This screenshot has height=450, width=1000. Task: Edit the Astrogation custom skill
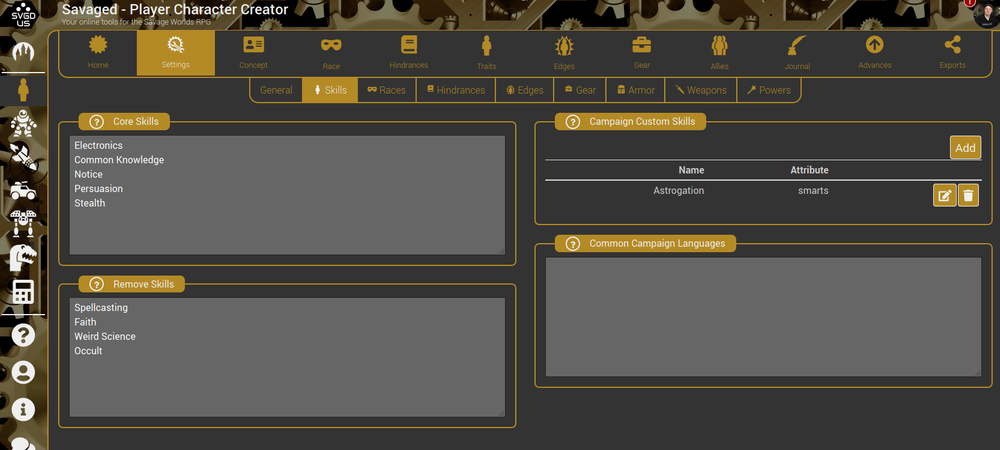(x=945, y=196)
